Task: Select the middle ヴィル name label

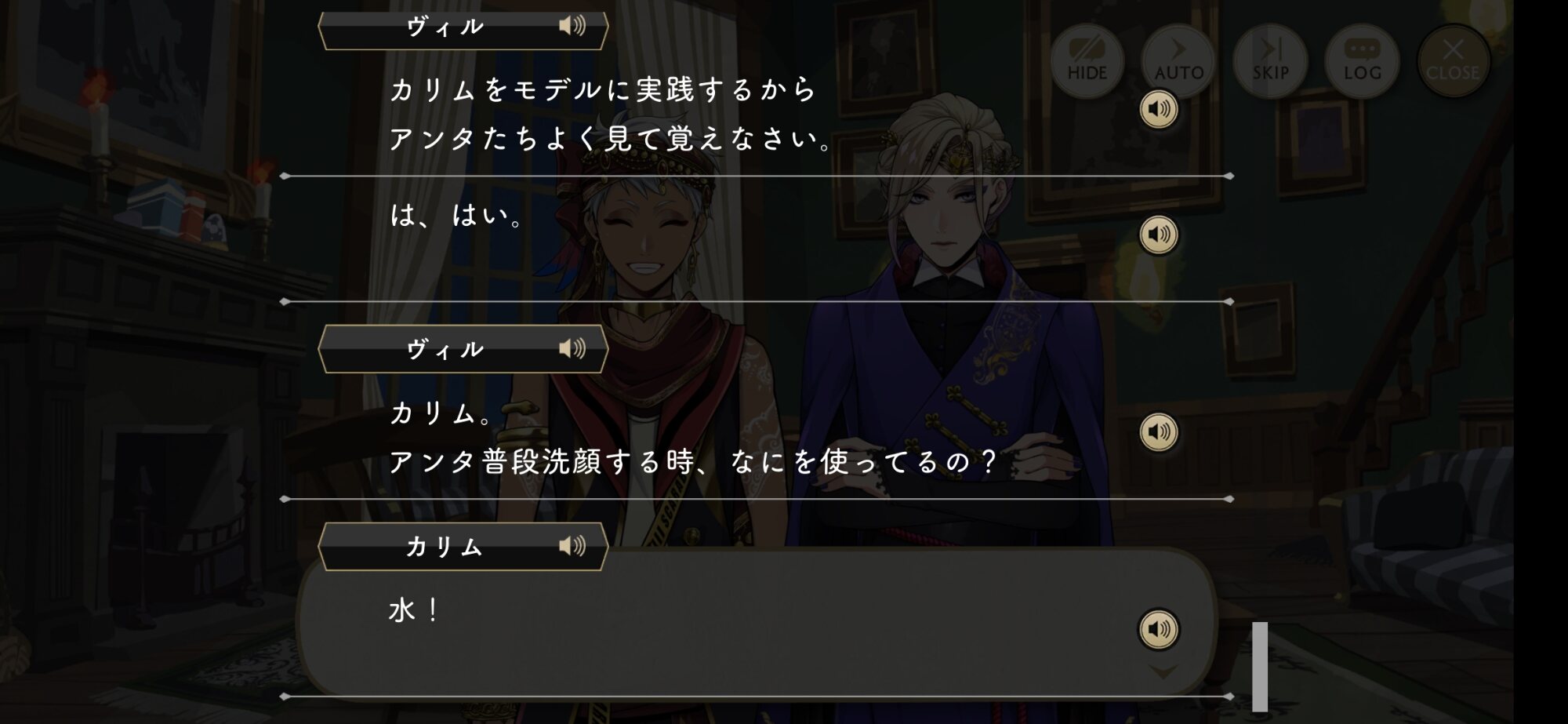Action: (x=445, y=350)
